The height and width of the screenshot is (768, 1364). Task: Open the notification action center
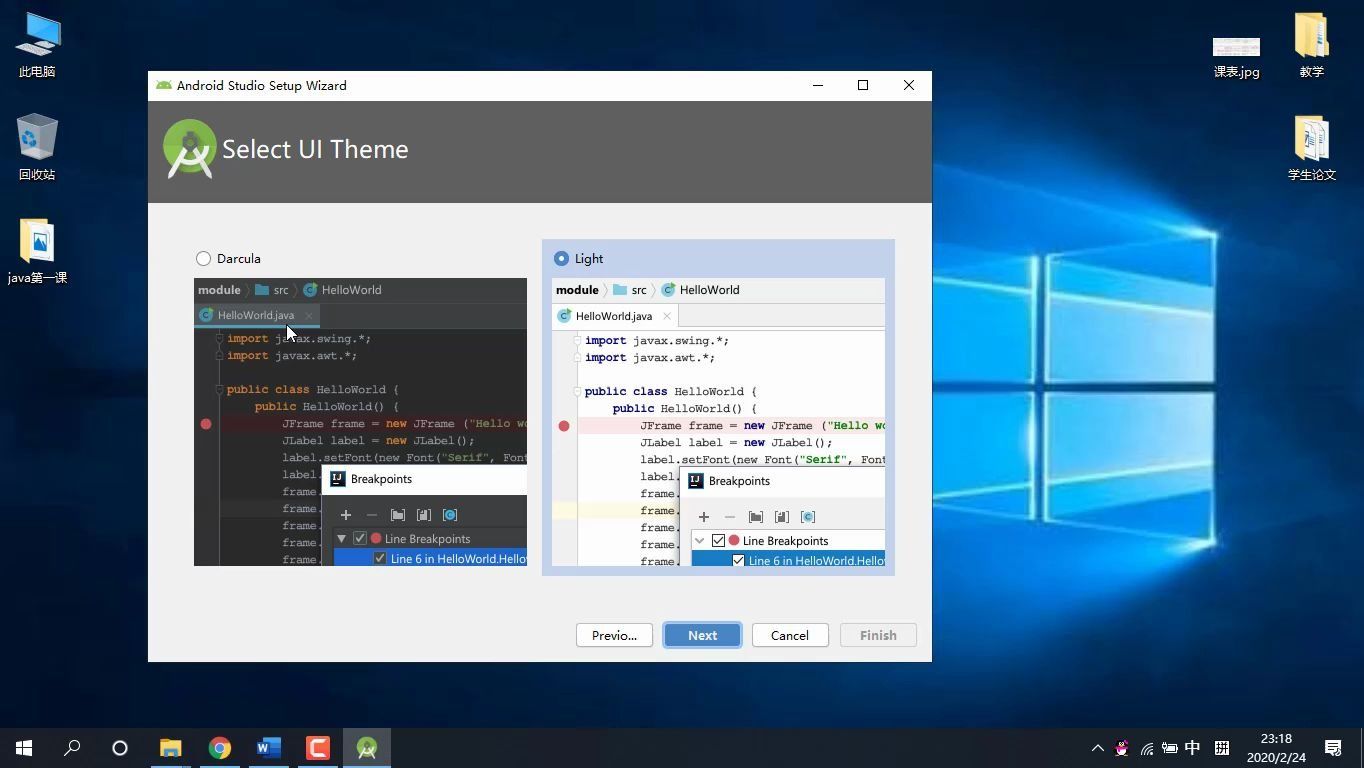(1333, 748)
